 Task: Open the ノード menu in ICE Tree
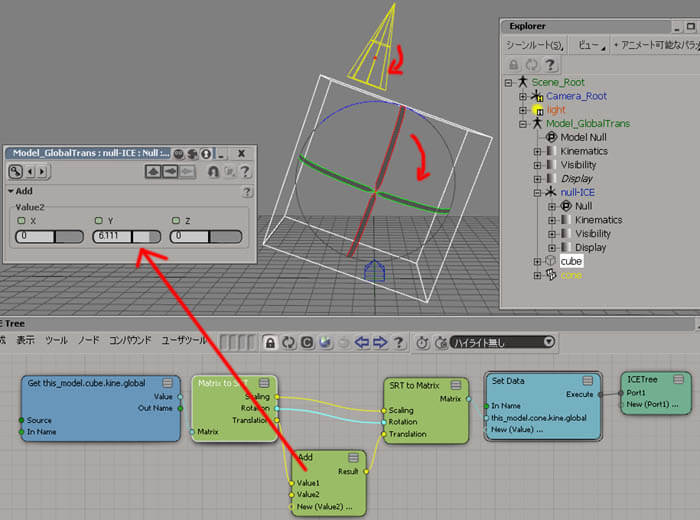pos(88,341)
